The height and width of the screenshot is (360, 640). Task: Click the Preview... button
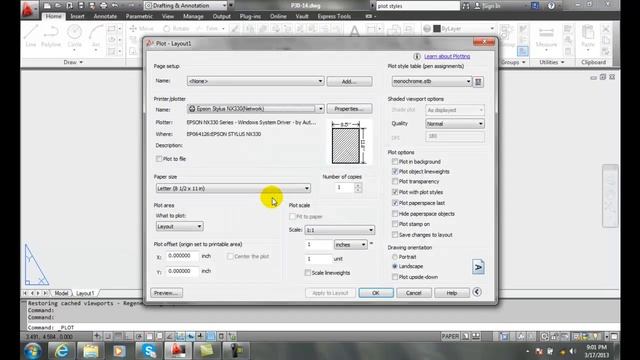pyautogui.click(x=166, y=293)
